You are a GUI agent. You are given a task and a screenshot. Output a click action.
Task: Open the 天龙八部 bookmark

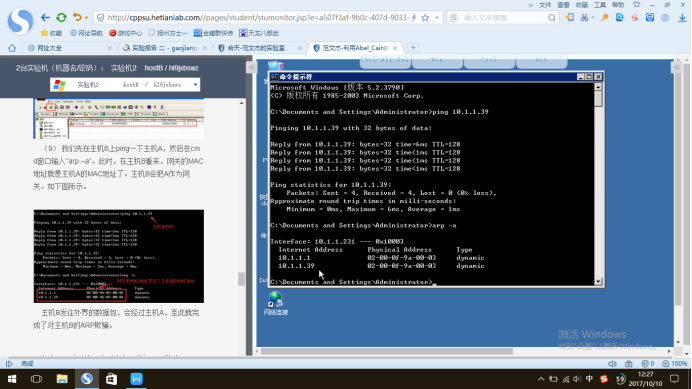point(259,33)
